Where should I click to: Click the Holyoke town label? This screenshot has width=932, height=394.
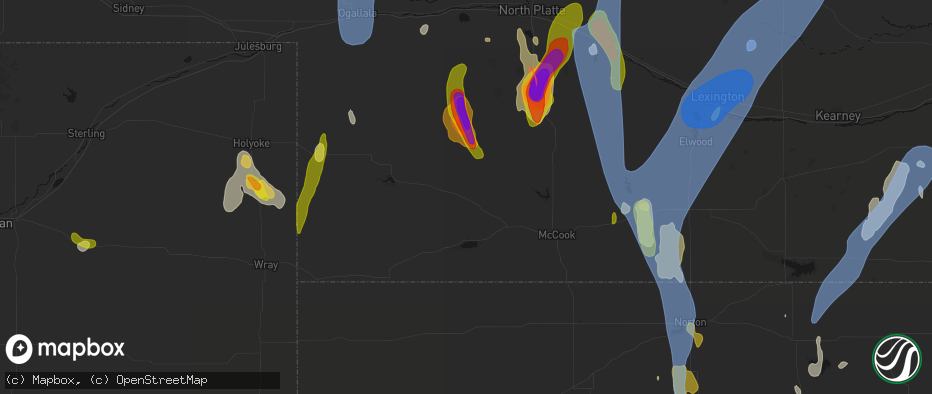251,143
